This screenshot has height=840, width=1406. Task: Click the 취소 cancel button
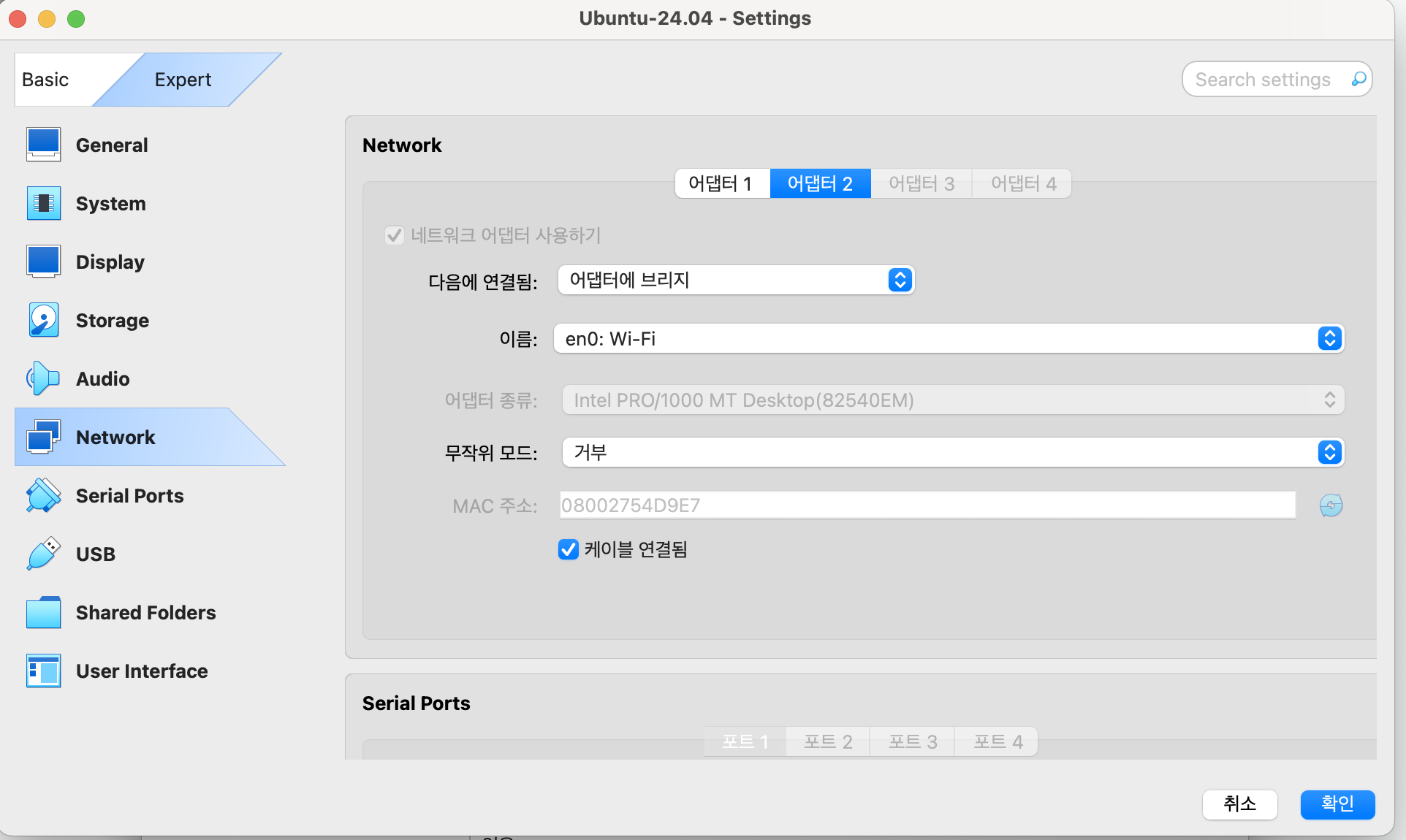(x=1239, y=804)
